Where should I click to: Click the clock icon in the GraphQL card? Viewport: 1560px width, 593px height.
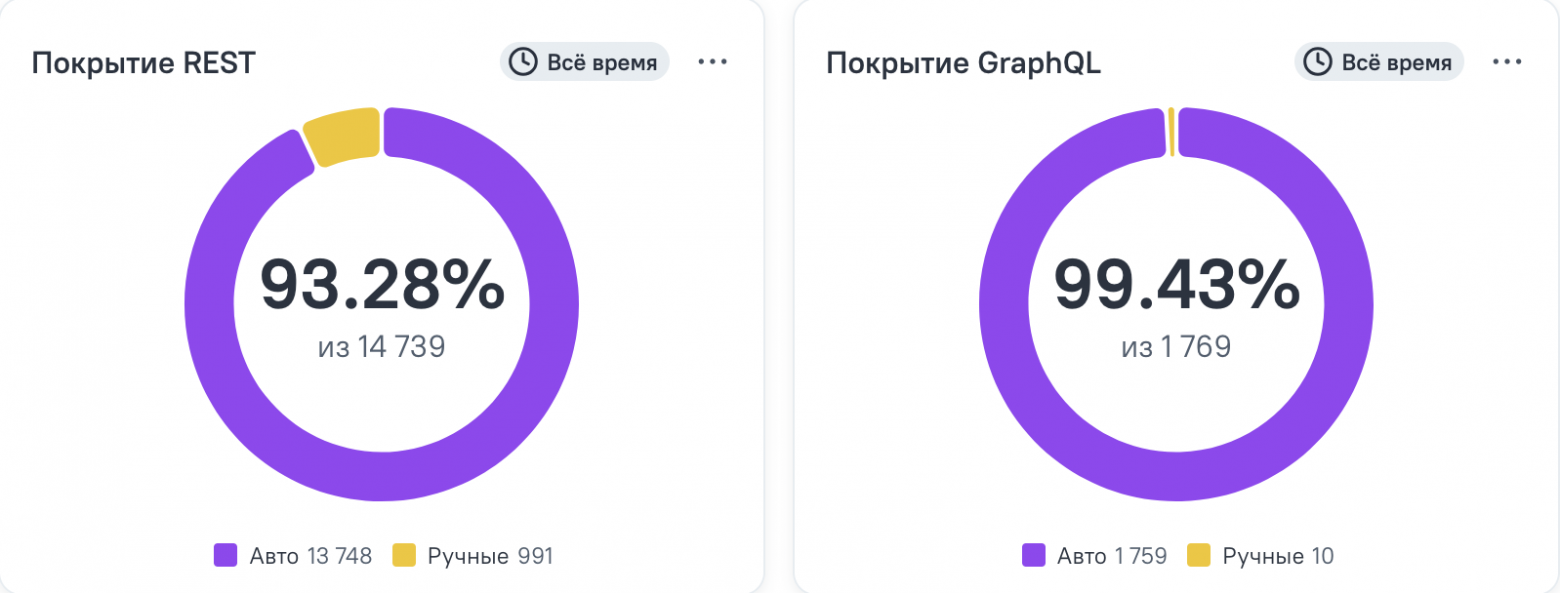pyautogui.click(x=1318, y=62)
